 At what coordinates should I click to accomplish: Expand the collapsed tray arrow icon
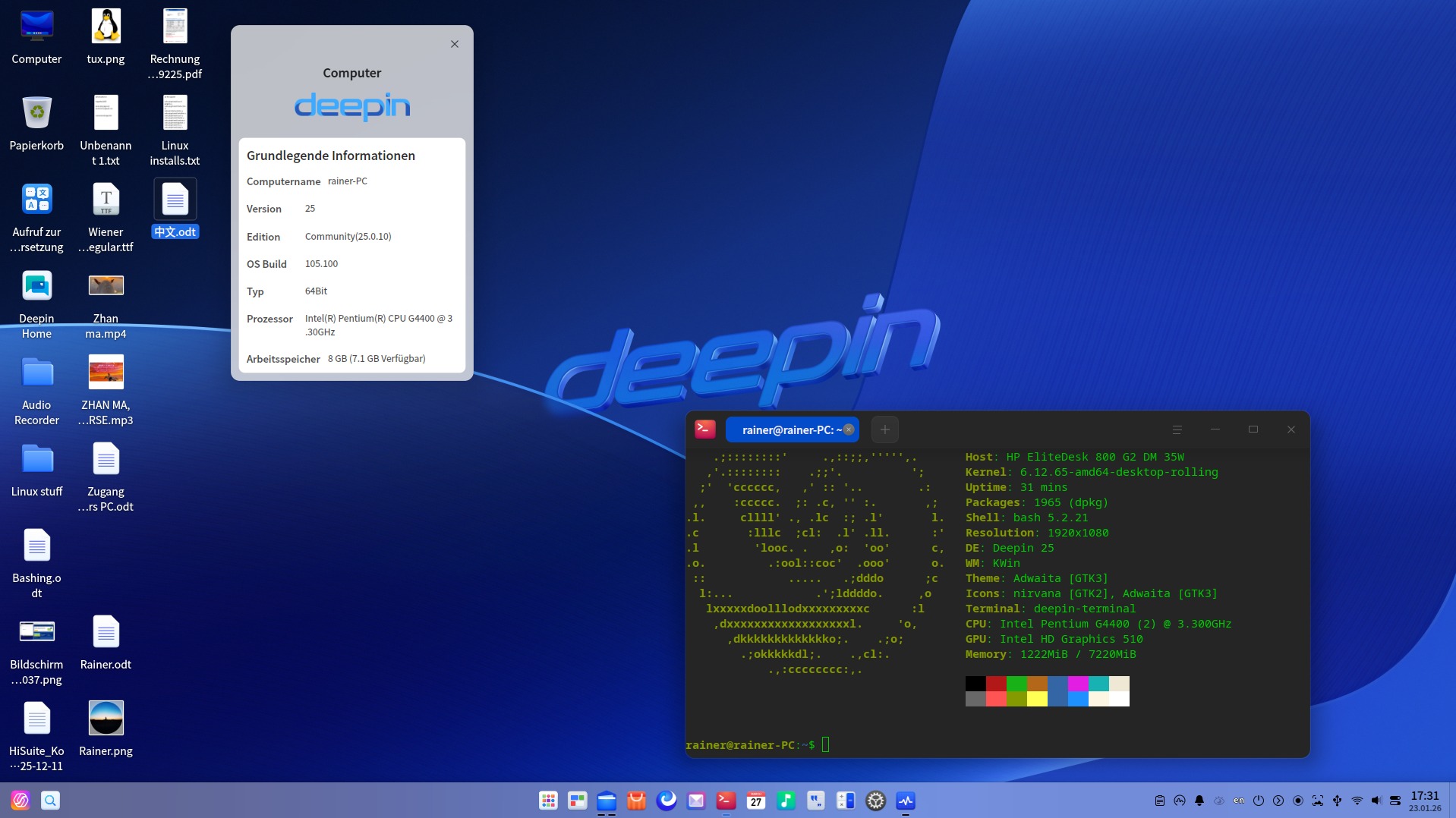[1278, 801]
